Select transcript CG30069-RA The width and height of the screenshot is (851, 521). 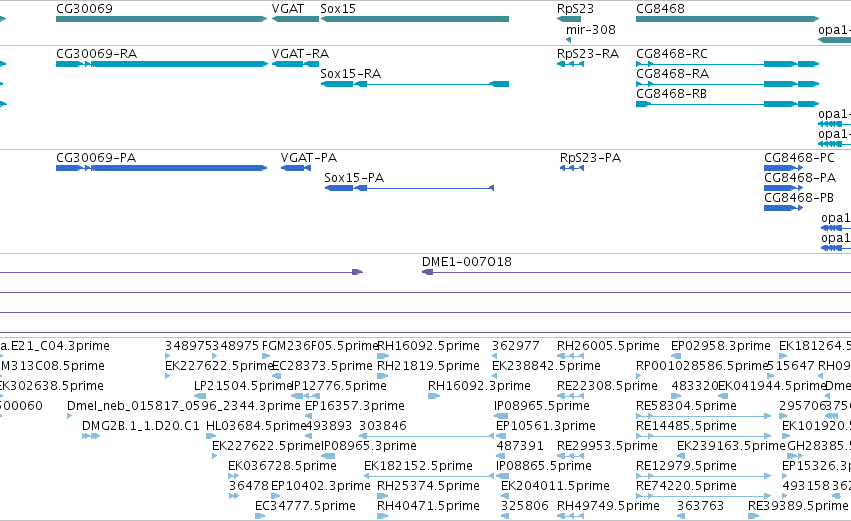point(161,64)
